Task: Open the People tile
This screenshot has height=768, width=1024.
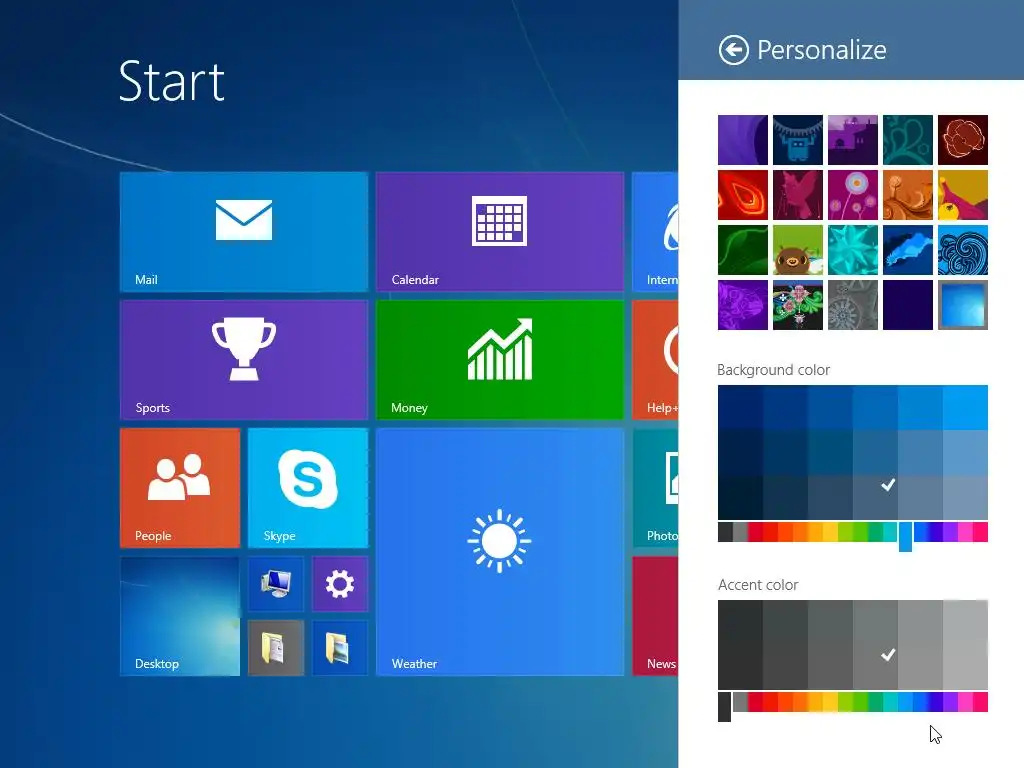Action: click(180, 488)
